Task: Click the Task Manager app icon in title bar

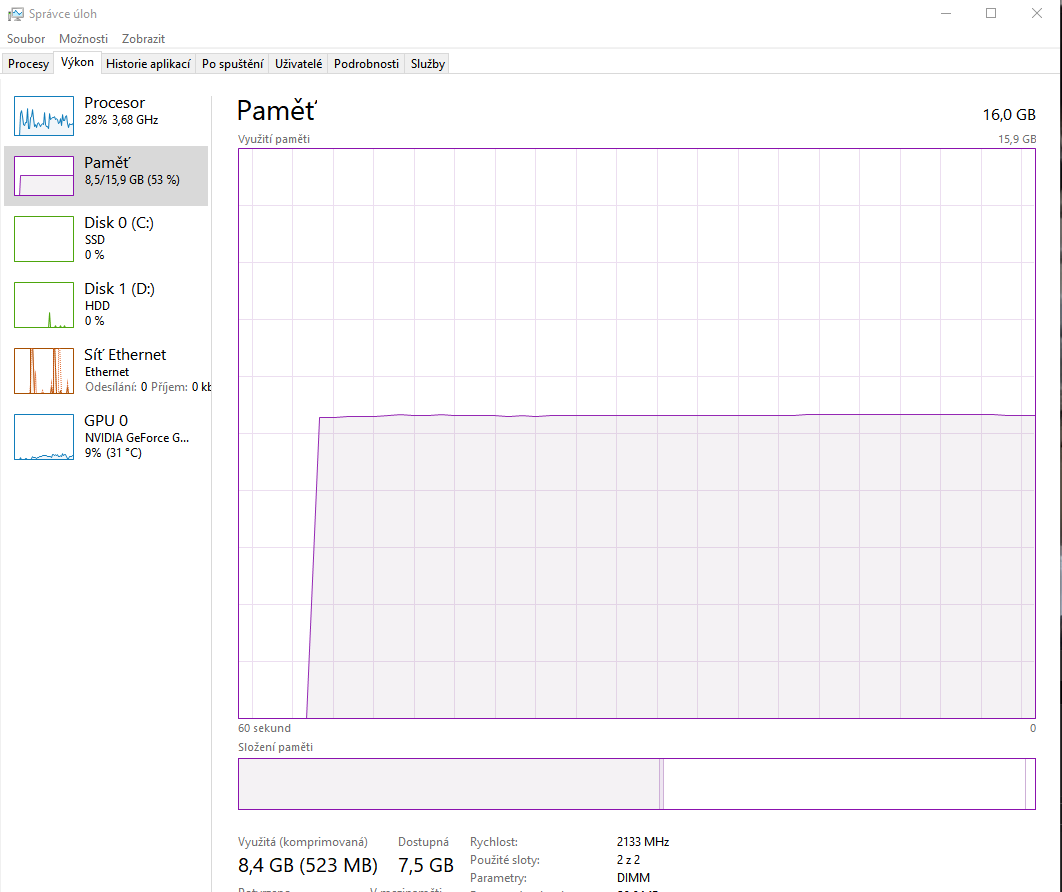Action: click(x=15, y=14)
